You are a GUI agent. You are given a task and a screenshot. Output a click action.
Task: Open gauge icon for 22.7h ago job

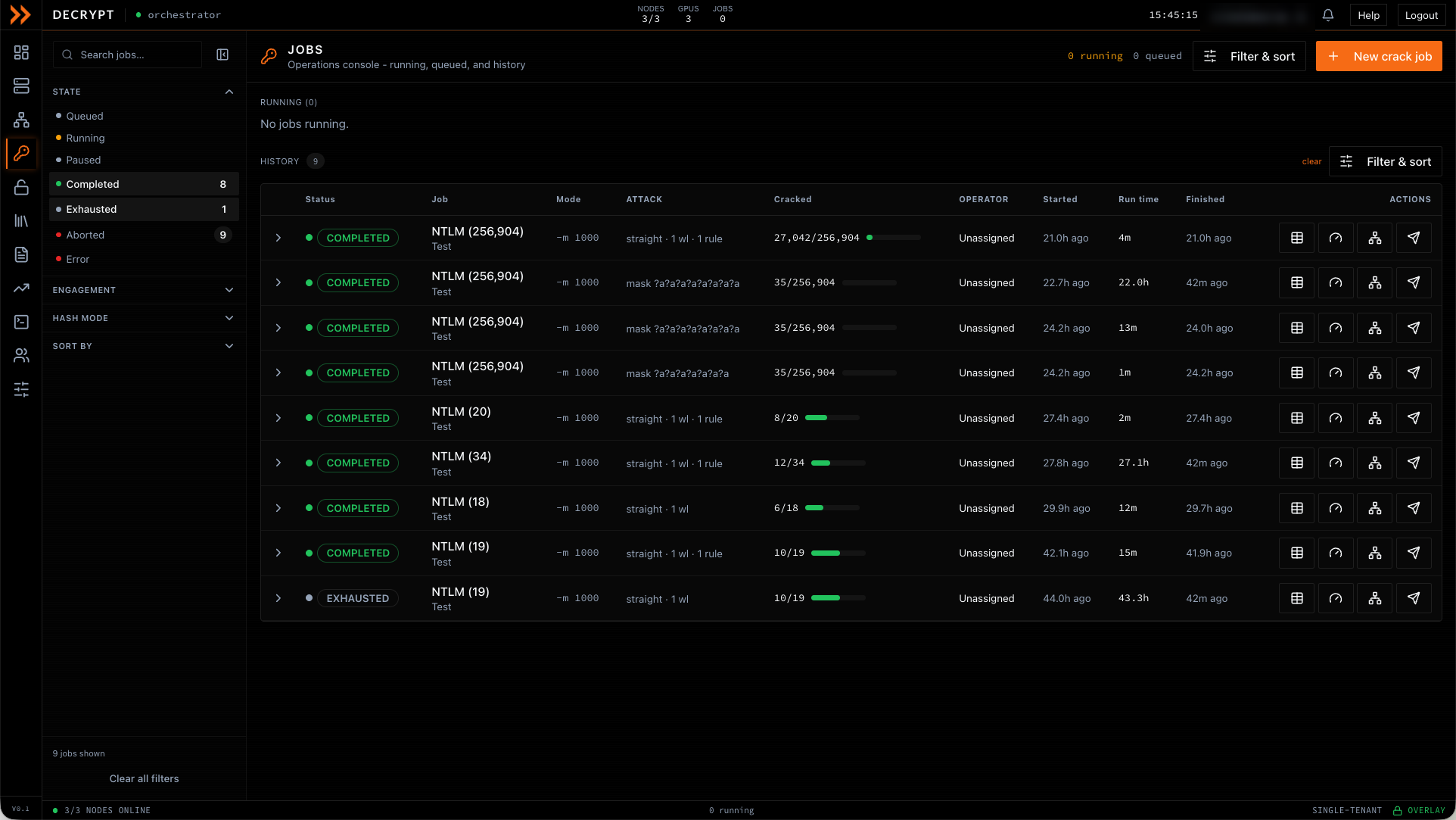1336,282
